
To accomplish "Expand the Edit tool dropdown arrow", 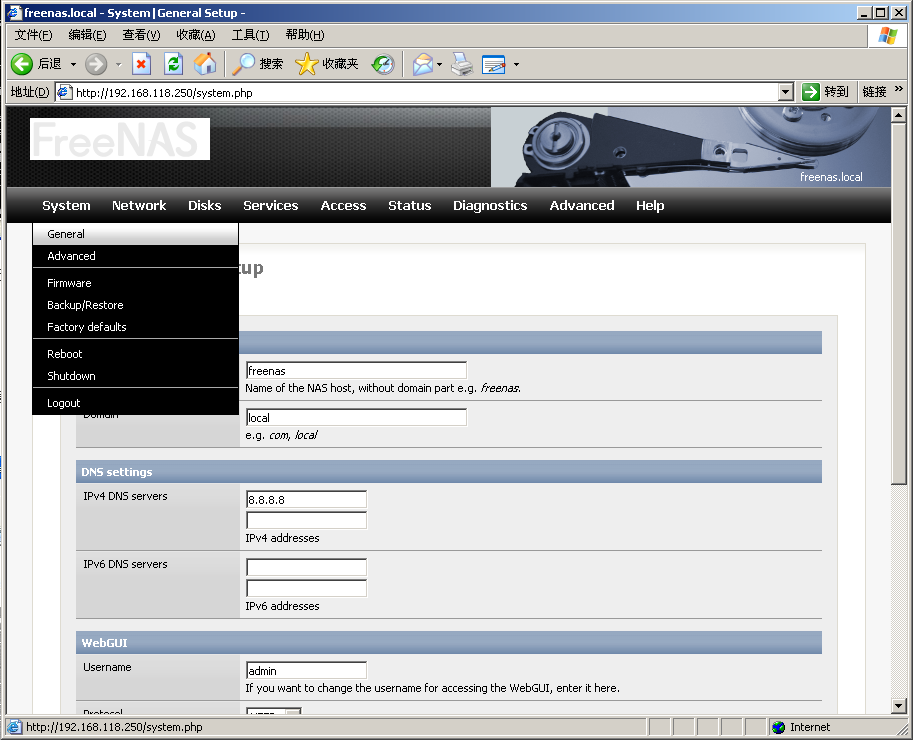I will [516, 64].
